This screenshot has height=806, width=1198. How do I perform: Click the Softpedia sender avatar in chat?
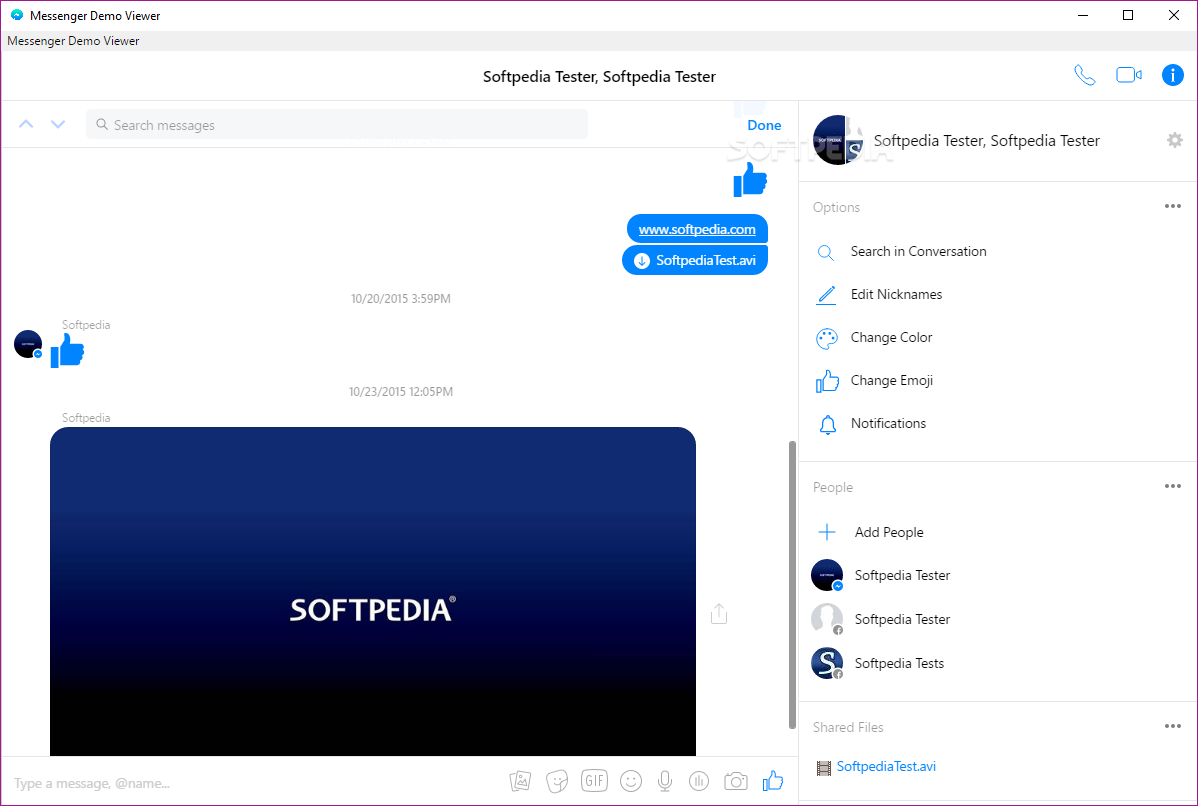(28, 344)
